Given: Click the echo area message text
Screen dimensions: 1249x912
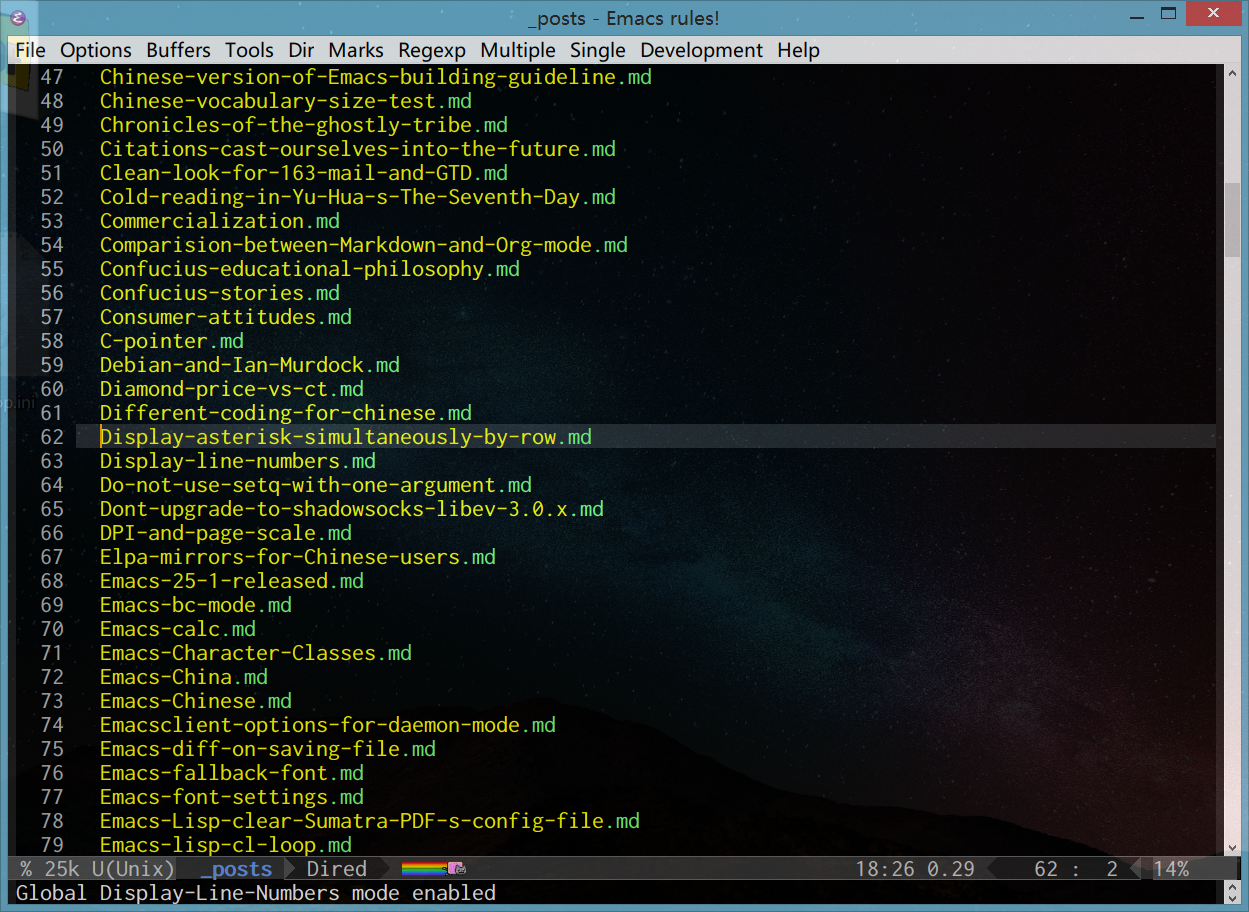Looking at the screenshot, I should 256,893.
